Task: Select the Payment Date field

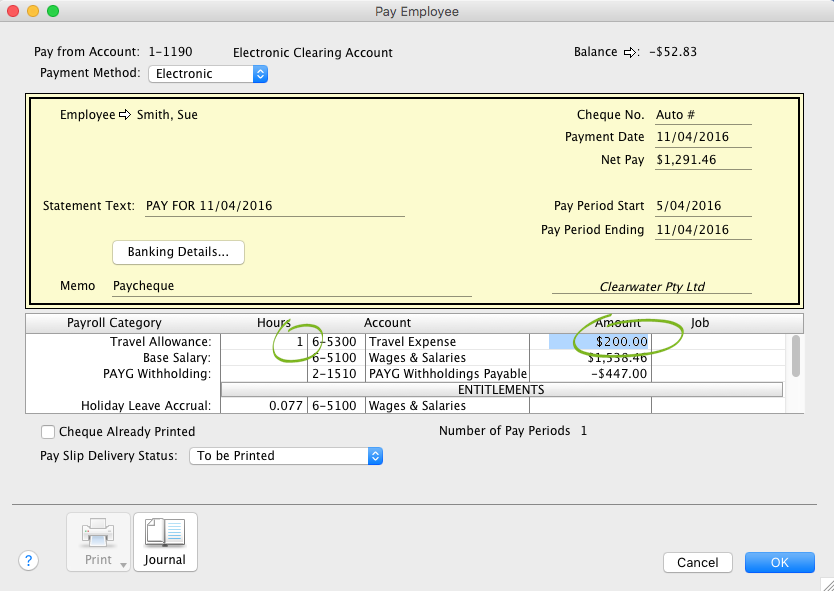Action: 702,137
